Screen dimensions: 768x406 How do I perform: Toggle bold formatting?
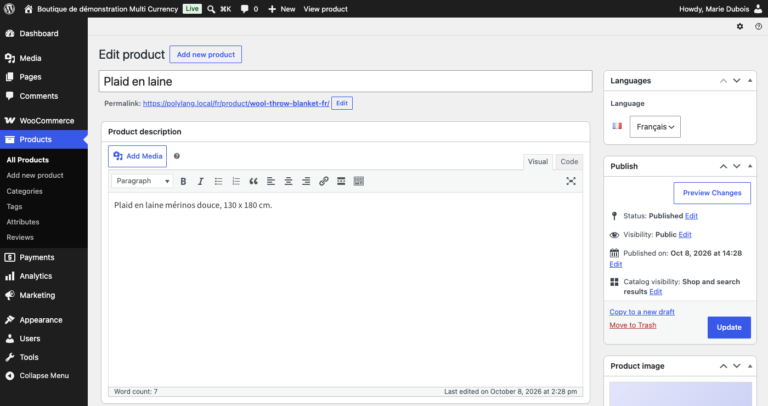(x=183, y=181)
